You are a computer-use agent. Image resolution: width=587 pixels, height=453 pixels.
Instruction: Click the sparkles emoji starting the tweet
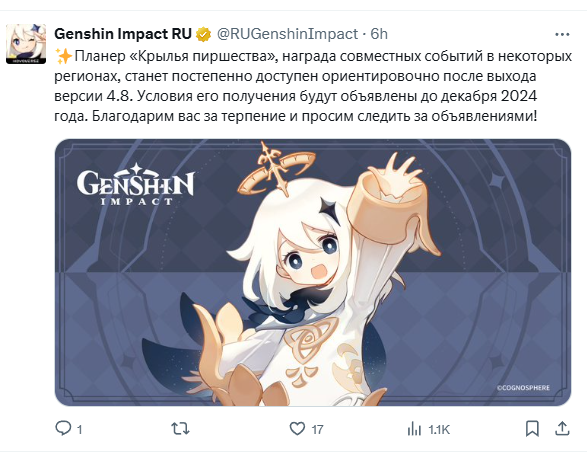tap(64, 56)
